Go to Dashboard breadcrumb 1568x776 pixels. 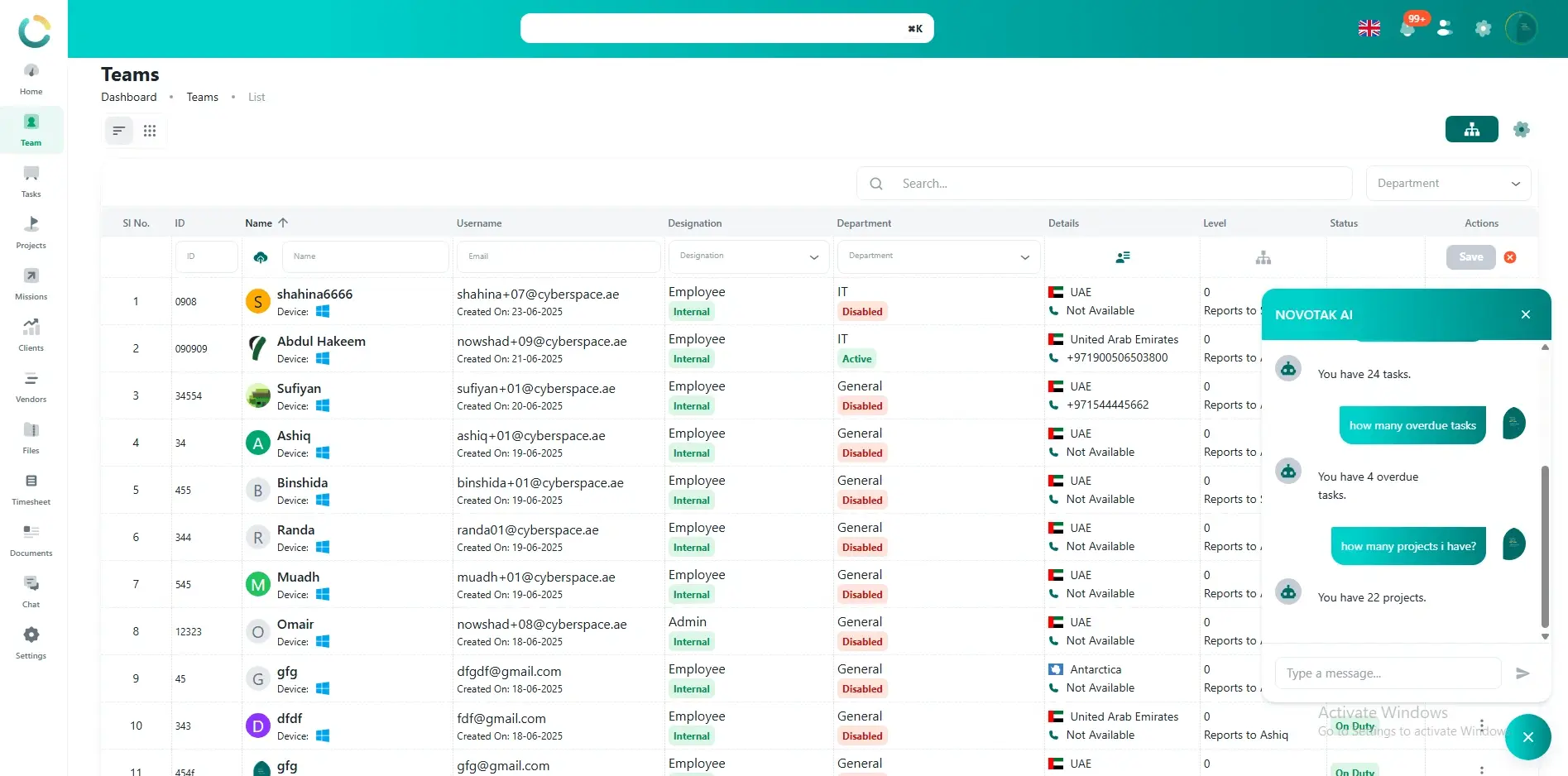point(128,98)
